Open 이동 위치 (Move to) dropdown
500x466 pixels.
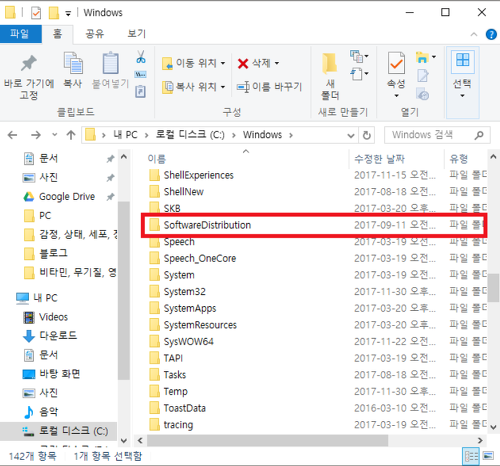pos(194,63)
